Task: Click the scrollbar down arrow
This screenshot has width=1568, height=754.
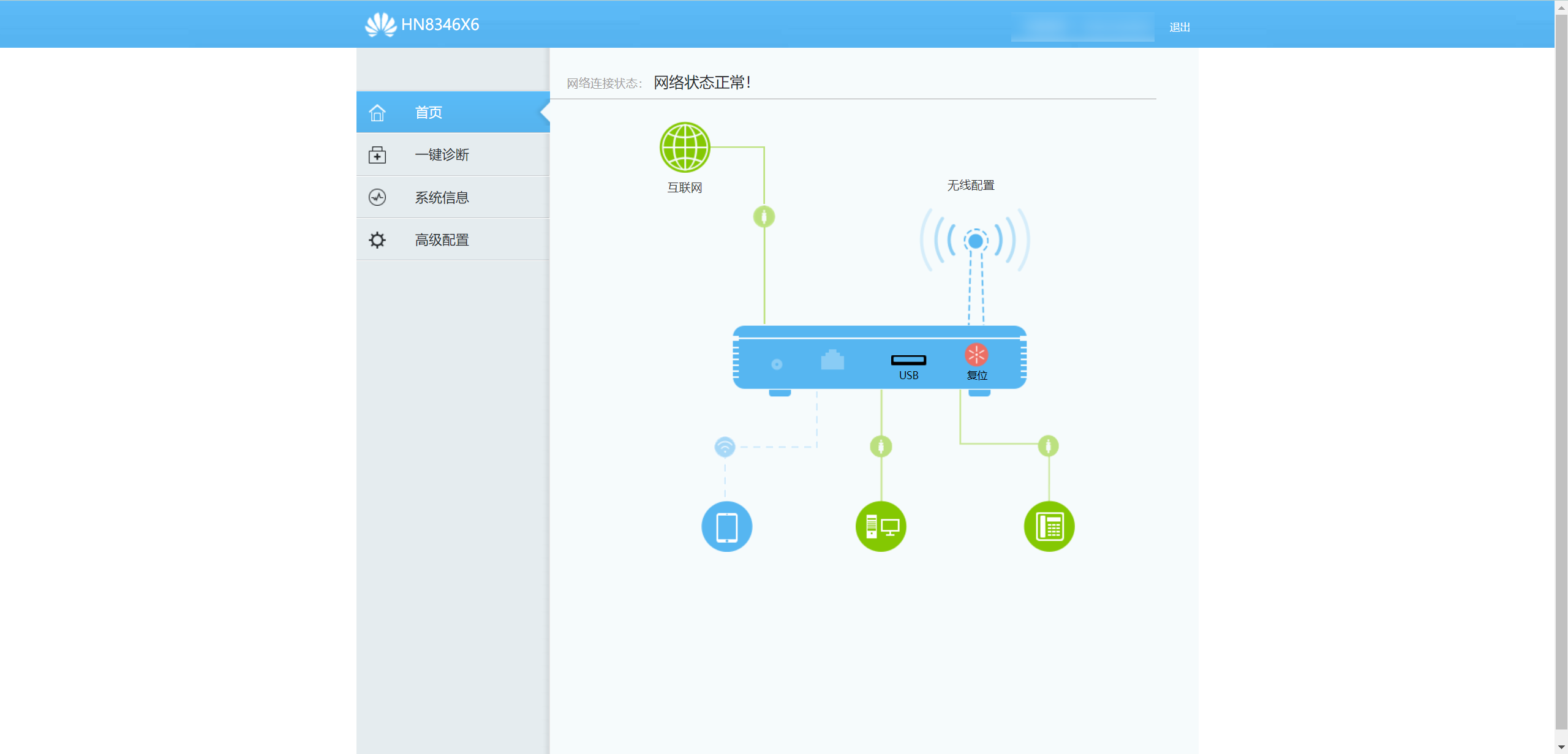Action: pos(1561,747)
